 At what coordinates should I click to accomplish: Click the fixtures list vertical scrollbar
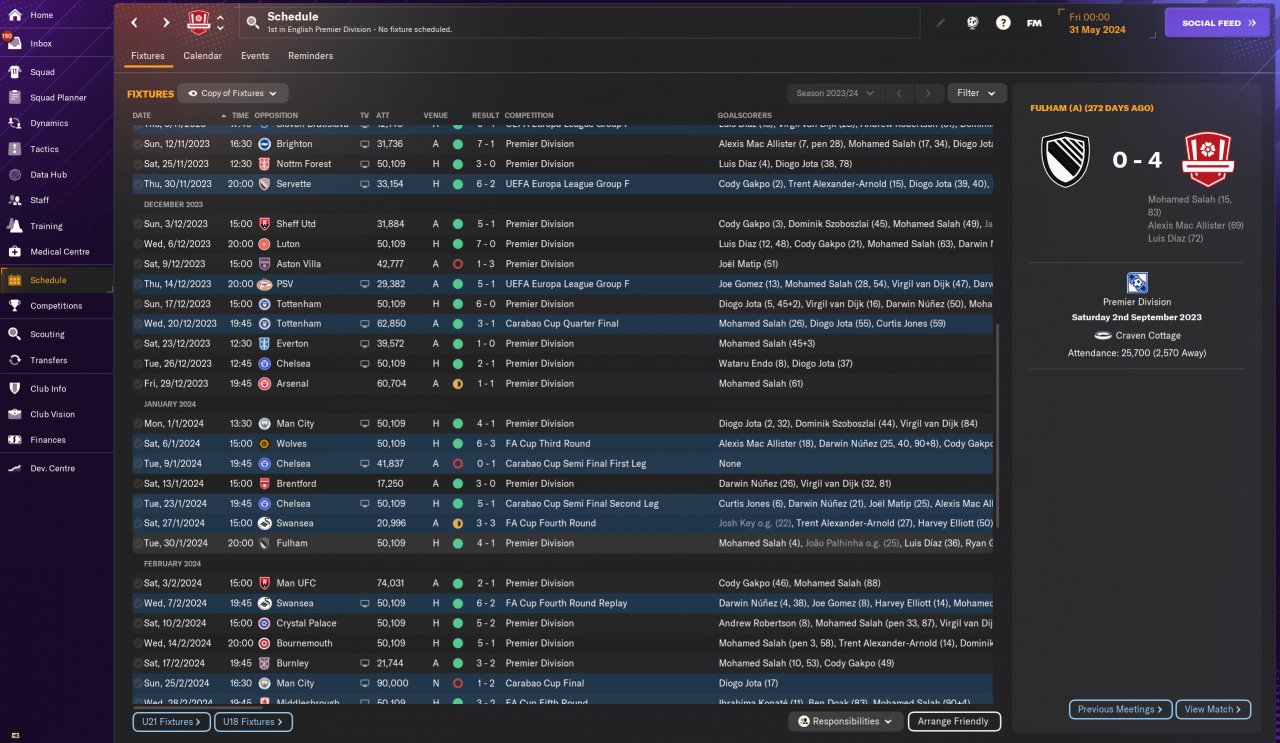(997, 425)
